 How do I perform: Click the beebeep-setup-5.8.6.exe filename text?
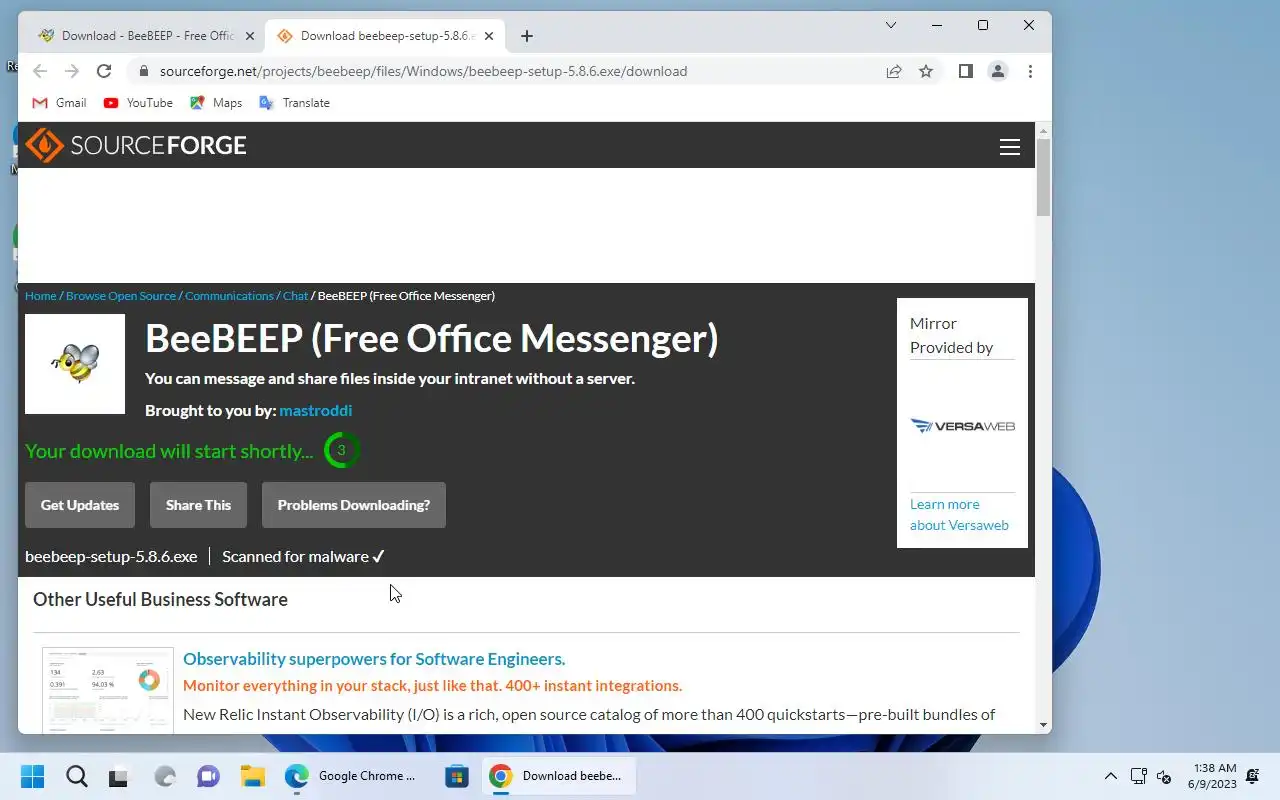coord(111,556)
